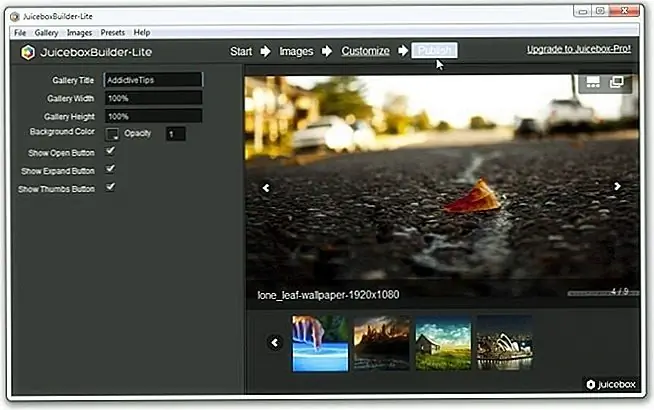Viewport: 654px width, 410px height.
Task: Click the Gallery Height field
Action: tap(153, 116)
